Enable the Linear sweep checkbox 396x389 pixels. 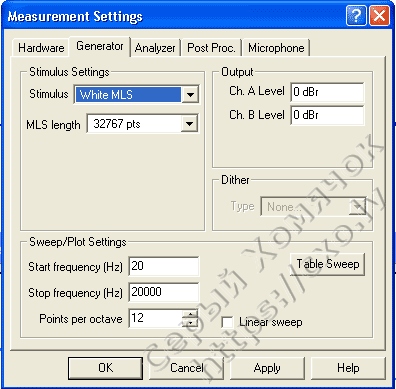227,323
